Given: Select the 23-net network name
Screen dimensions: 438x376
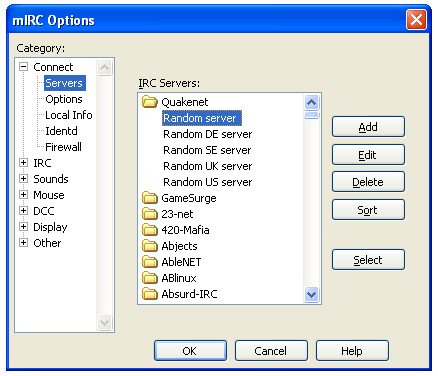Looking at the screenshot, I should [177, 214].
